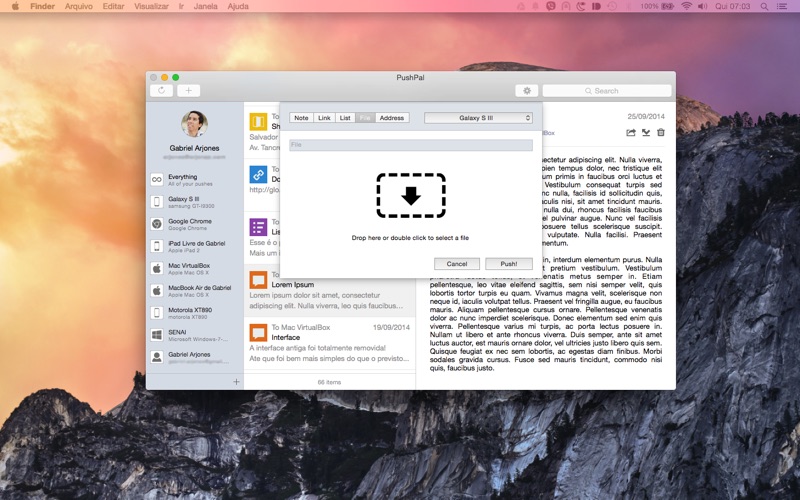Viewport: 800px width, 500px height.
Task: Click the orange note icon of Interface push
Action: (258, 333)
